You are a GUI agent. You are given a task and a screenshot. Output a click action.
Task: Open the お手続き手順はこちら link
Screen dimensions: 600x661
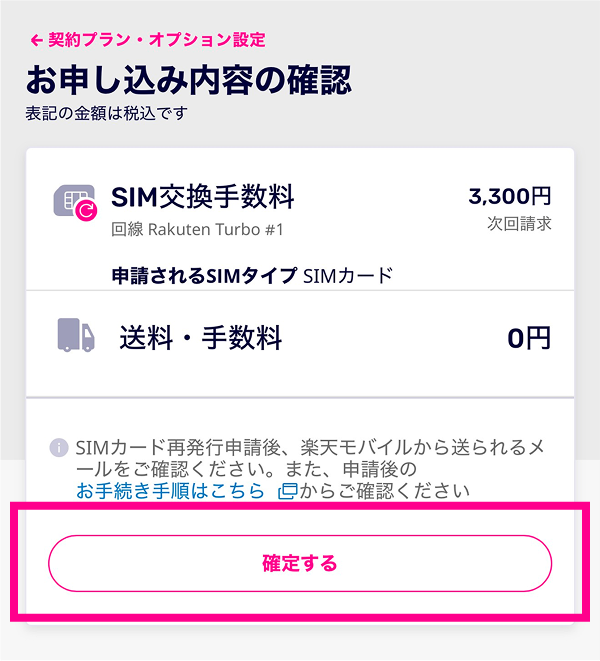[x=171, y=491]
